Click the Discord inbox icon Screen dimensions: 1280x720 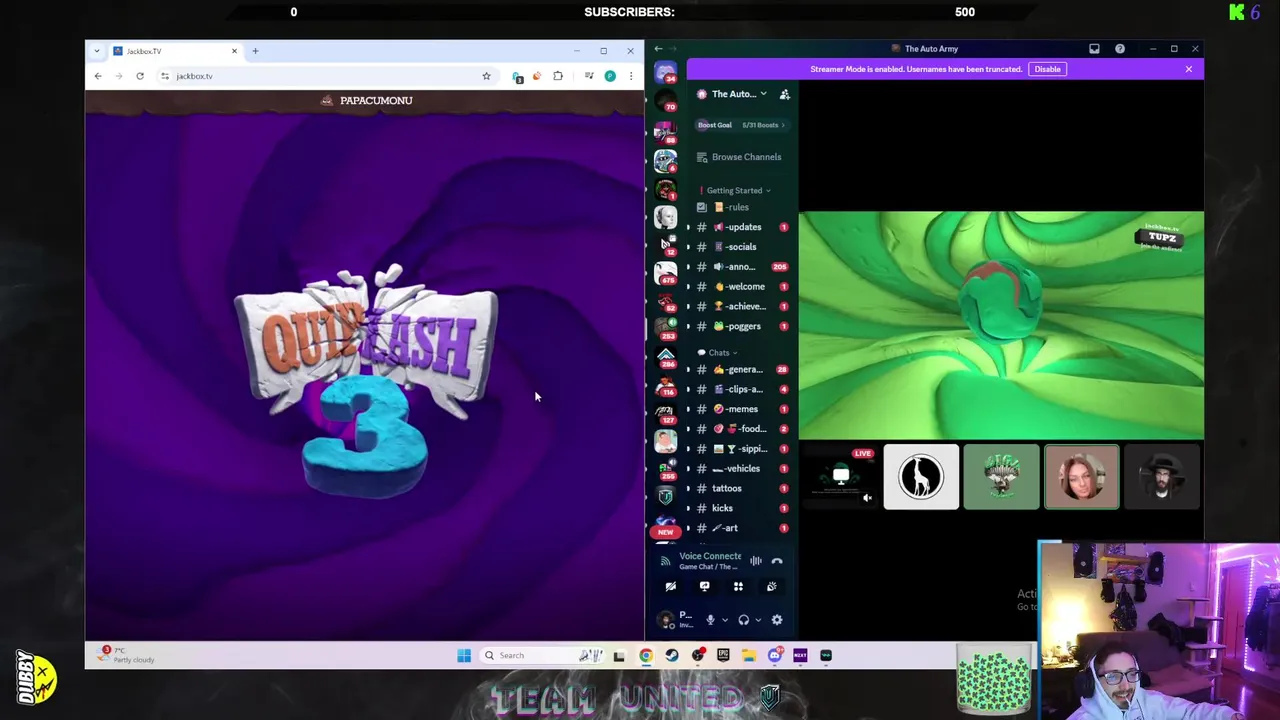pos(1094,49)
